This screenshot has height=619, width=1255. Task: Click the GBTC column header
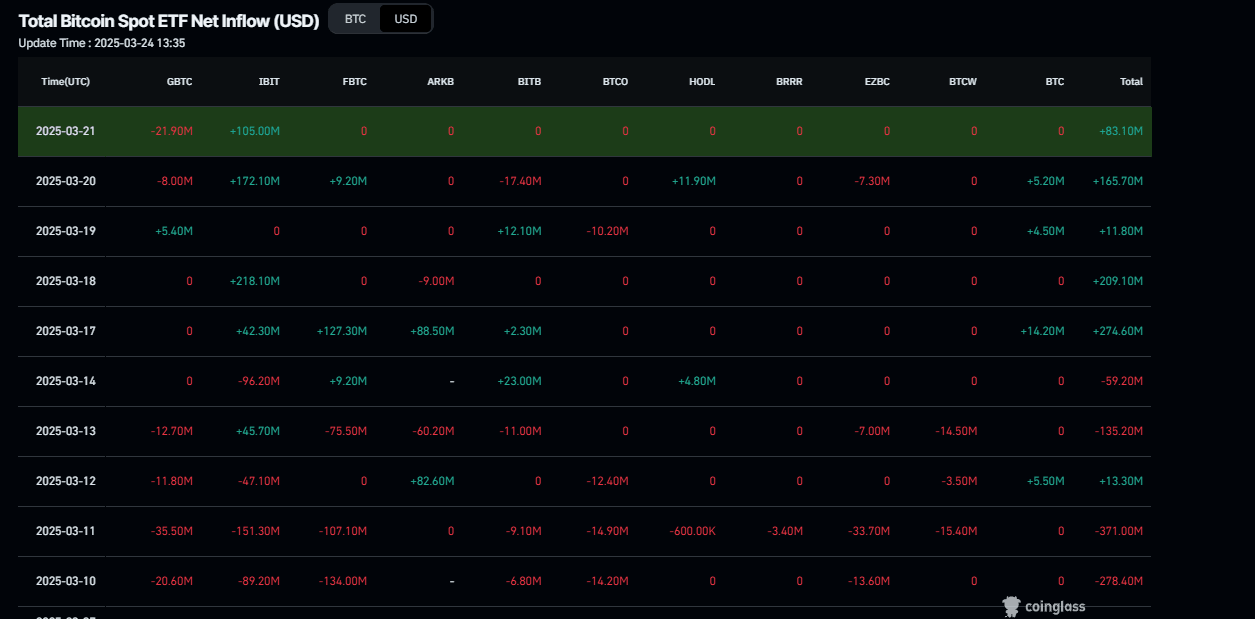point(179,82)
